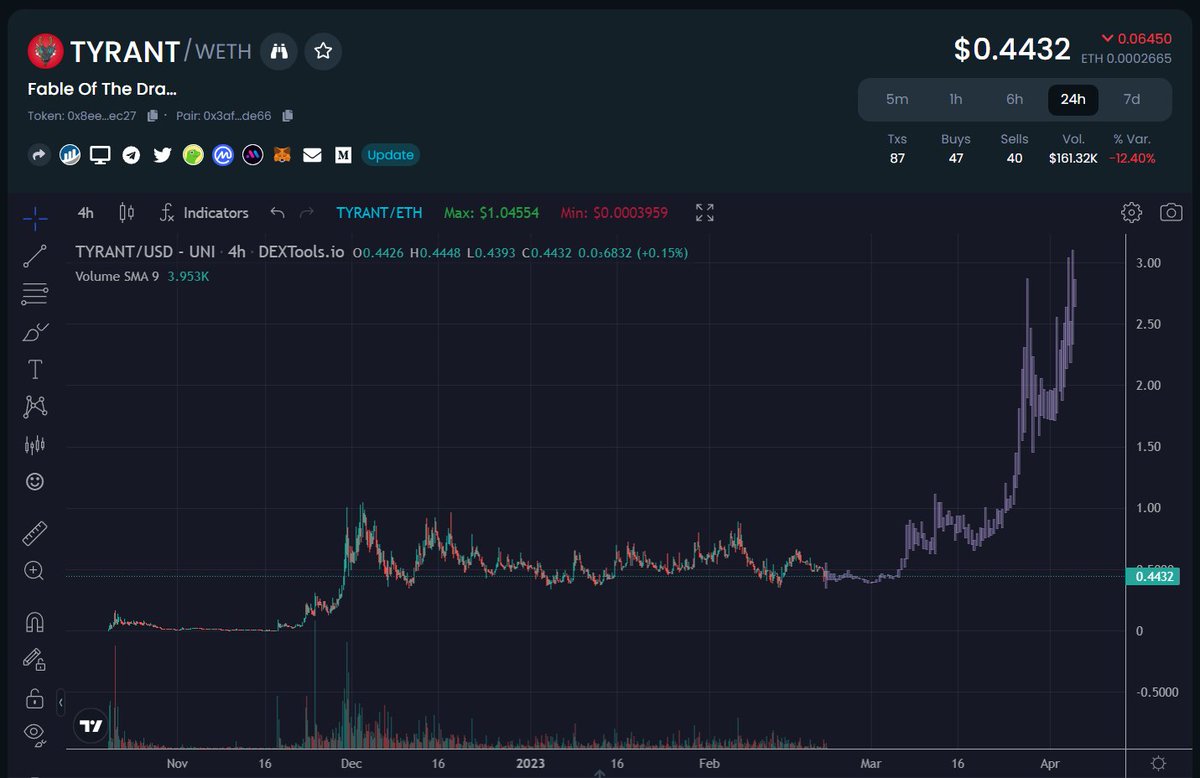The width and height of the screenshot is (1200, 778).
Task: Open the emoji icons tool
Action: tap(34, 482)
